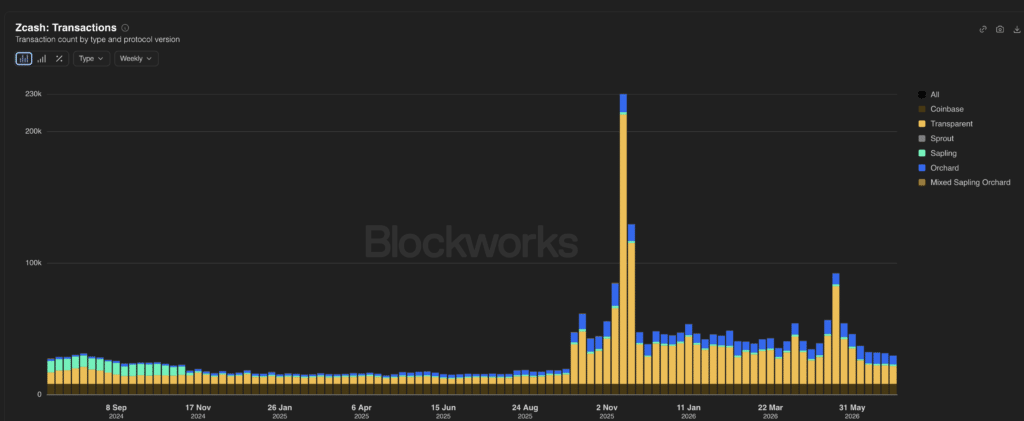Switch to the grouped bar chart icon

pyautogui.click(x=42, y=59)
